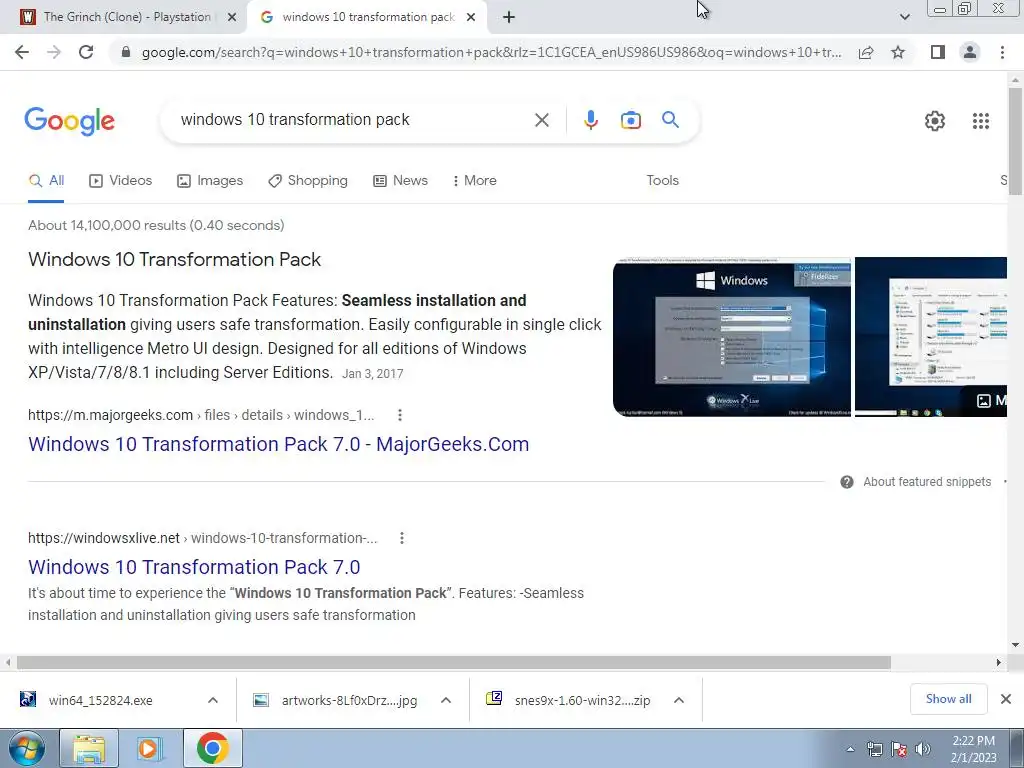Image resolution: width=1024 pixels, height=768 pixels.
Task: Go back to the previous page
Action: pyautogui.click(x=22, y=52)
